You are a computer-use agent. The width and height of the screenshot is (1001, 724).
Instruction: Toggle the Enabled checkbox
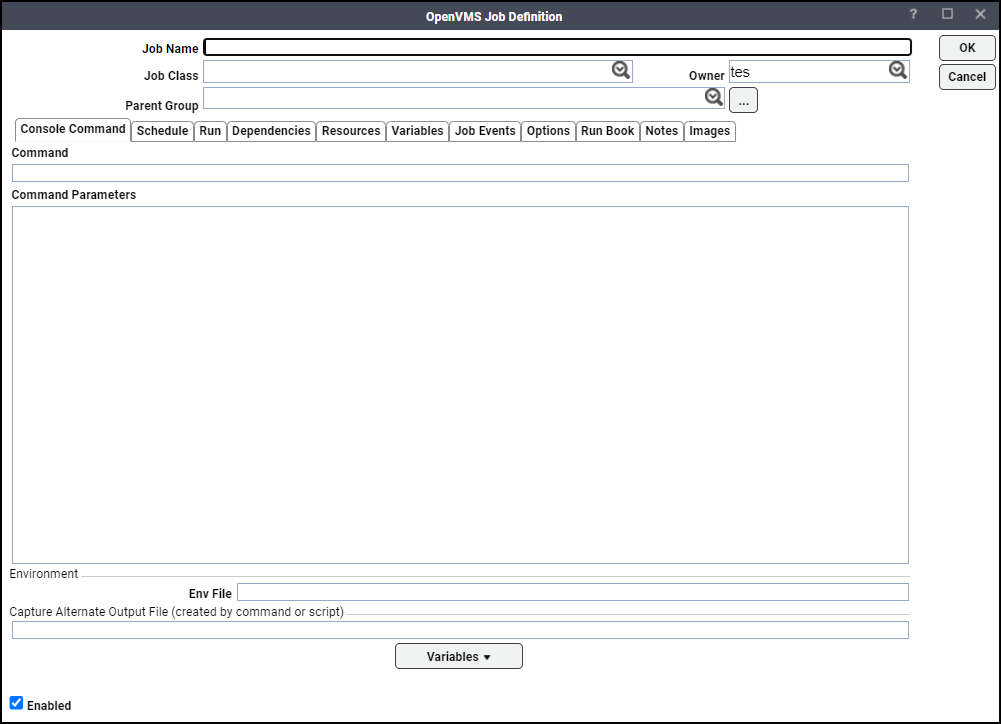16,703
